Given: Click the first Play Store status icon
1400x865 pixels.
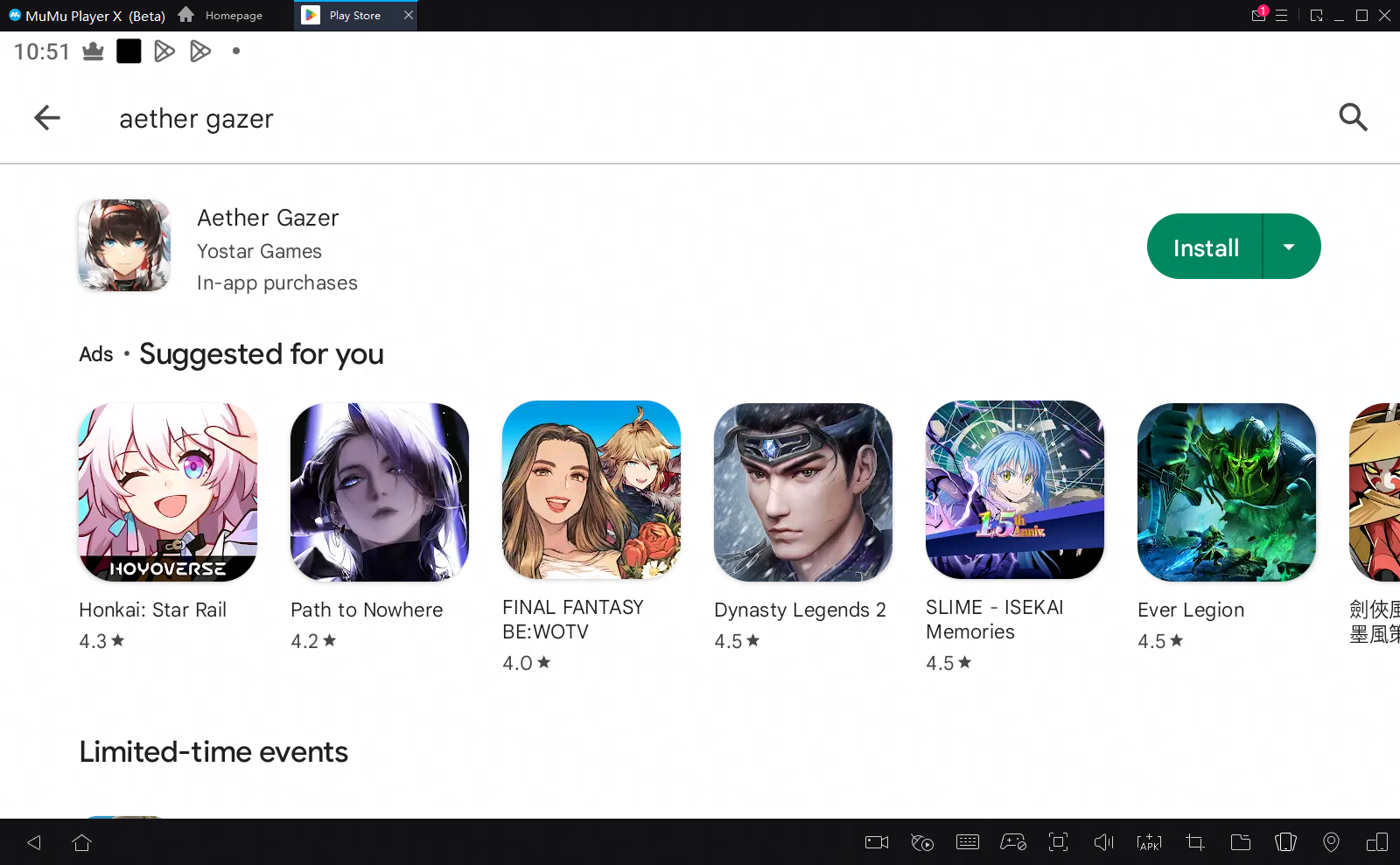Looking at the screenshot, I should [x=164, y=52].
